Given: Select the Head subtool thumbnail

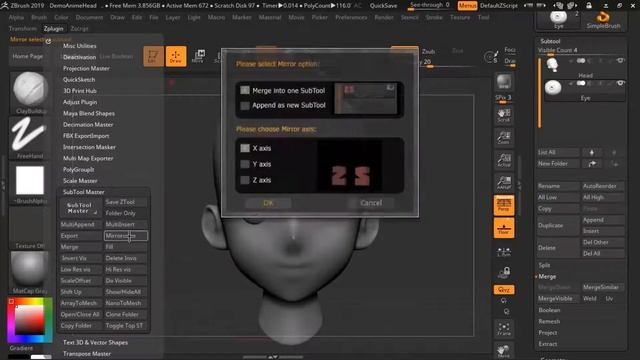Looking at the screenshot, I should (552, 65).
